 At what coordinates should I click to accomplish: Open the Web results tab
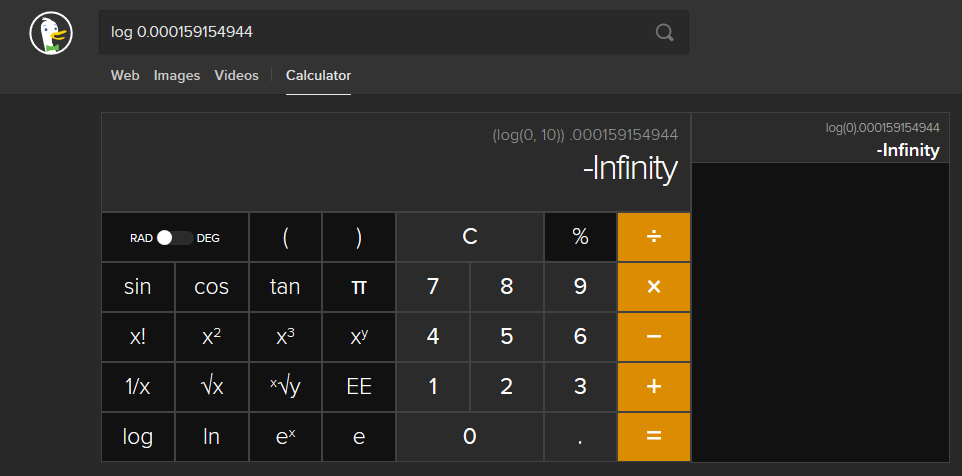[125, 75]
